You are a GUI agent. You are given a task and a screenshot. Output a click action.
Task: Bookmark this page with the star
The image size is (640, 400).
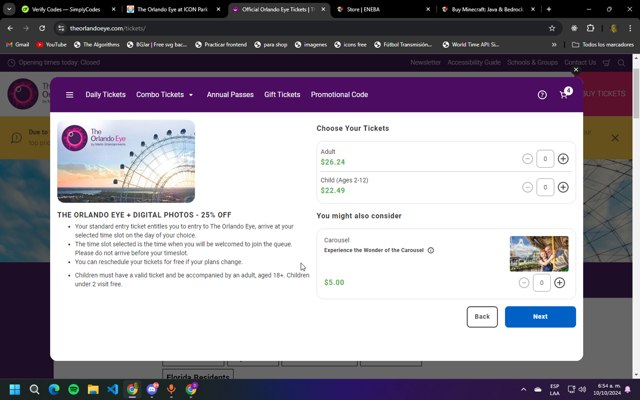(x=552, y=28)
